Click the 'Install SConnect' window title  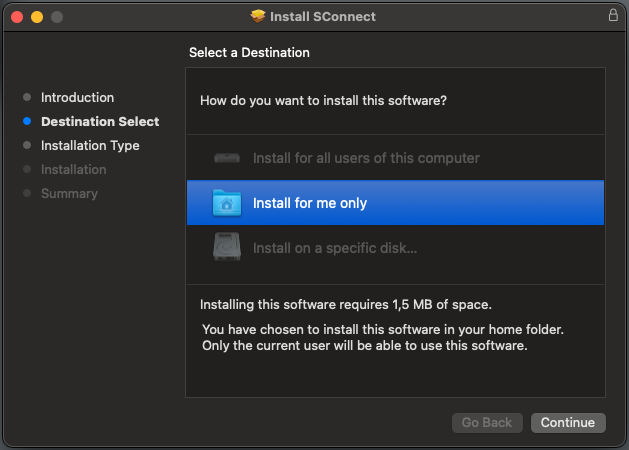pyautogui.click(x=323, y=16)
